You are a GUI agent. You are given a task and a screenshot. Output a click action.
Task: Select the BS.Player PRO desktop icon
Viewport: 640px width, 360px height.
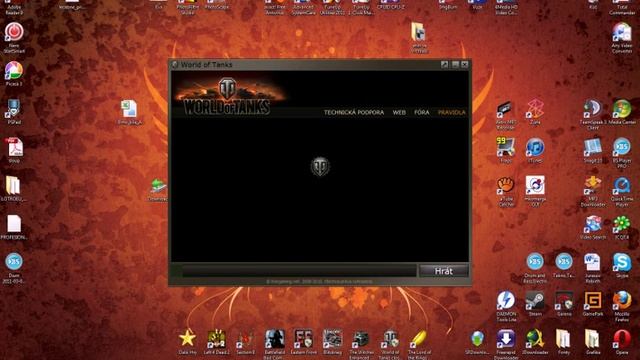[622, 147]
